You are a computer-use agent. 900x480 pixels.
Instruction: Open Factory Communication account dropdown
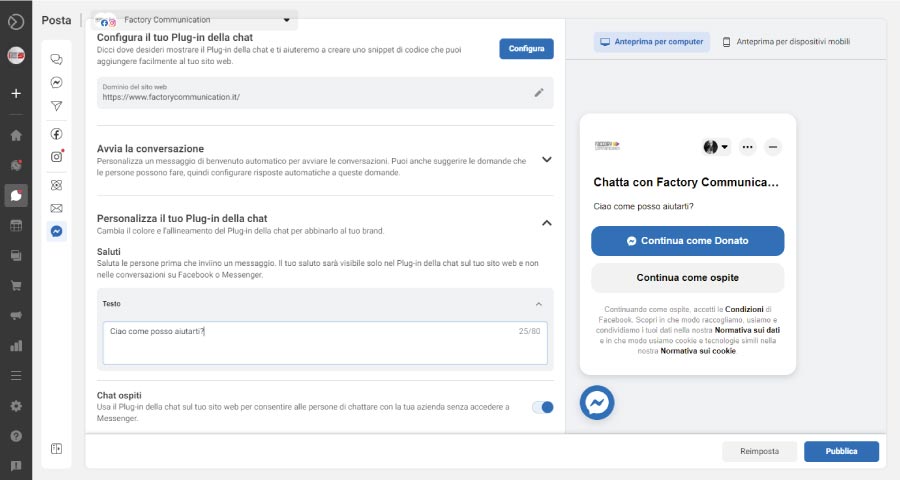coord(195,20)
